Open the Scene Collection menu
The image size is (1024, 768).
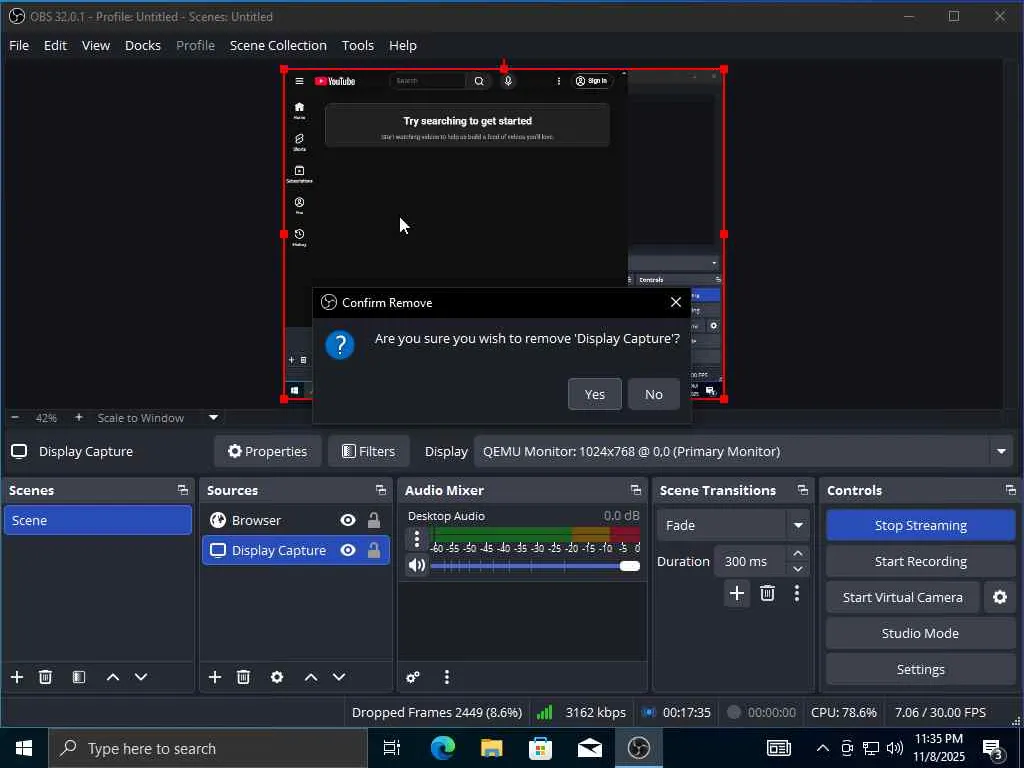click(278, 46)
